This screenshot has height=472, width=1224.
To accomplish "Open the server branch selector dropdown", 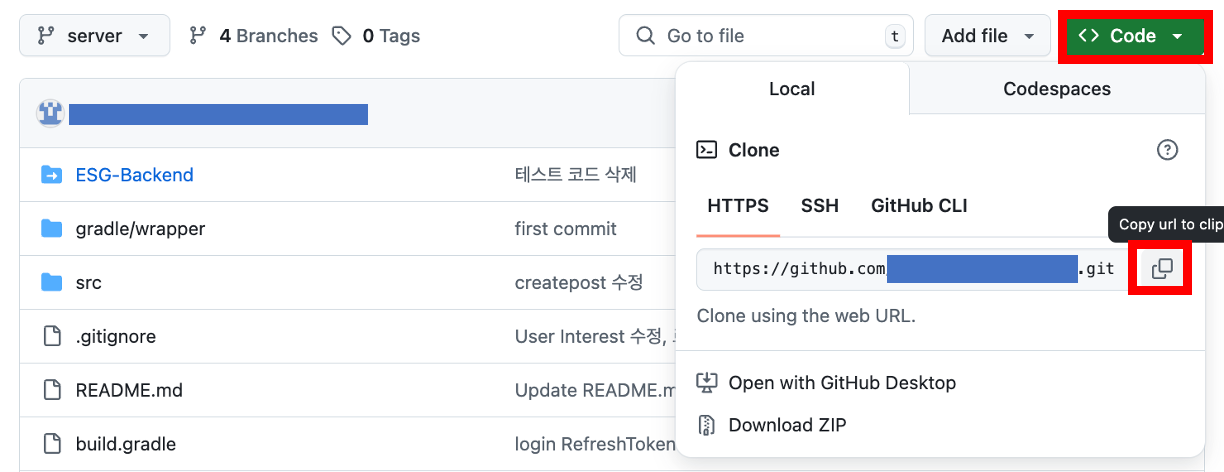I will [95, 36].
